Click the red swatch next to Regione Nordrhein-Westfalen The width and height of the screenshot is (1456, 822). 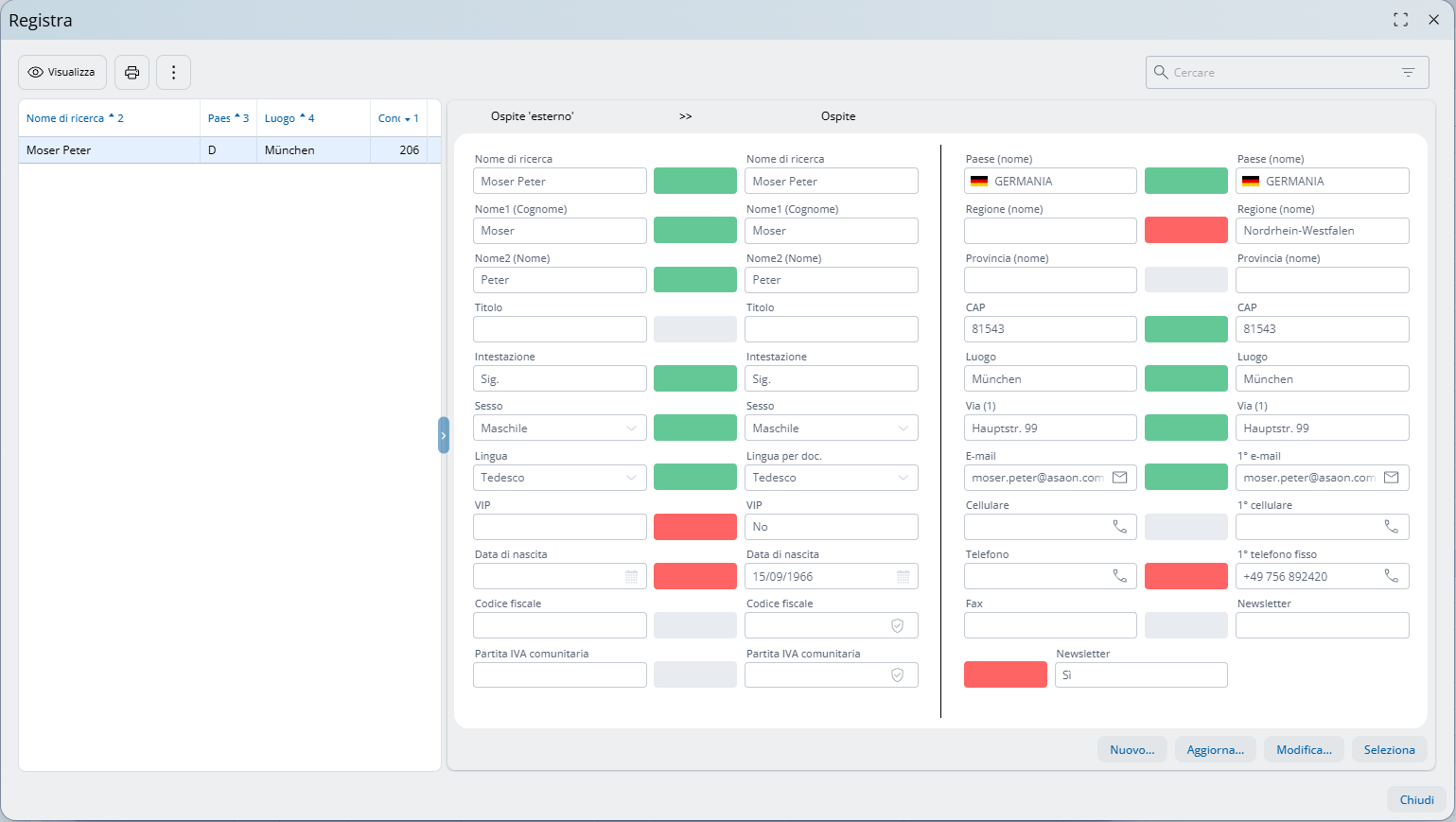point(1185,231)
